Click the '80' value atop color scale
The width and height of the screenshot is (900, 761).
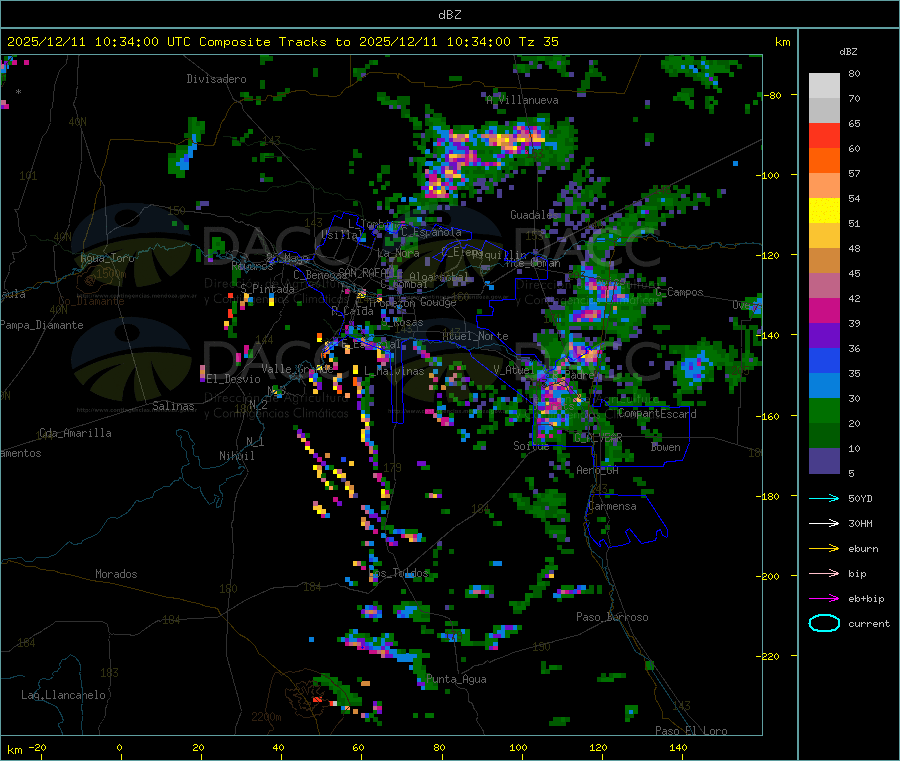coord(854,73)
